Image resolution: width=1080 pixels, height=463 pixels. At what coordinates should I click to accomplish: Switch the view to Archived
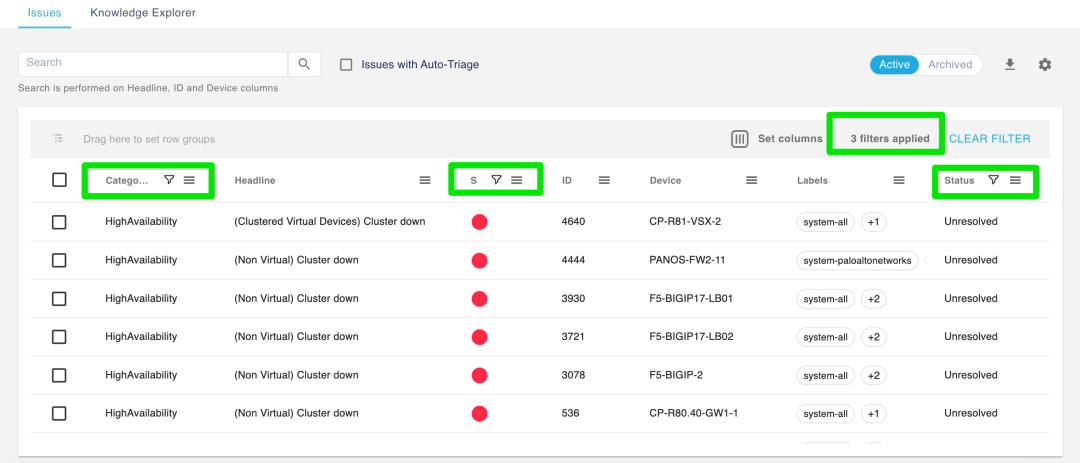pos(949,65)
